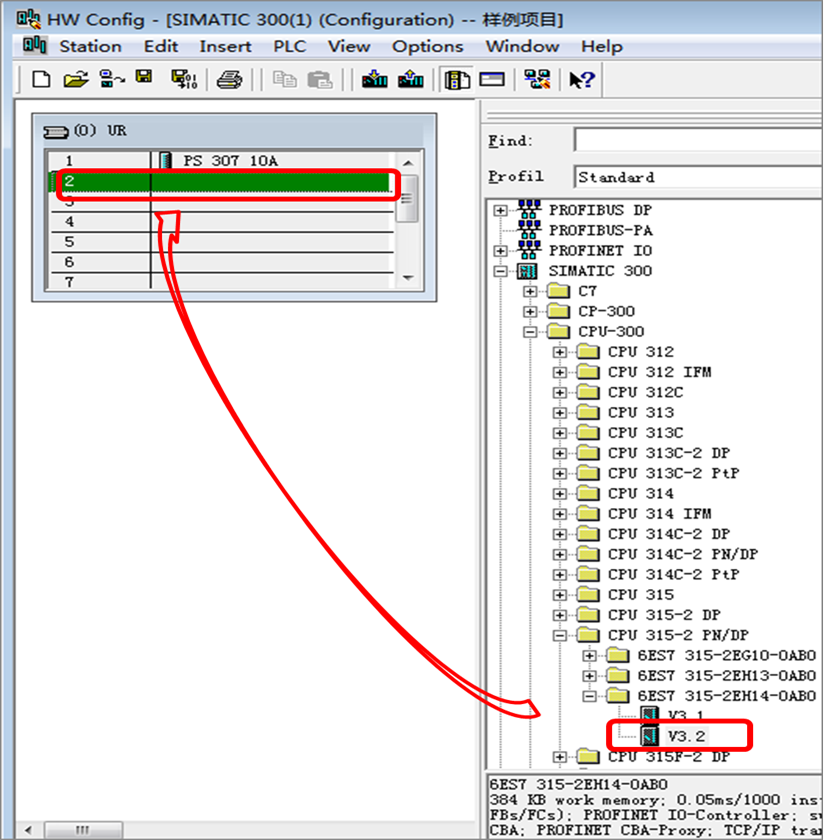
Task: Click the Upload from Module icon
Action: click(x=410, y=79)
